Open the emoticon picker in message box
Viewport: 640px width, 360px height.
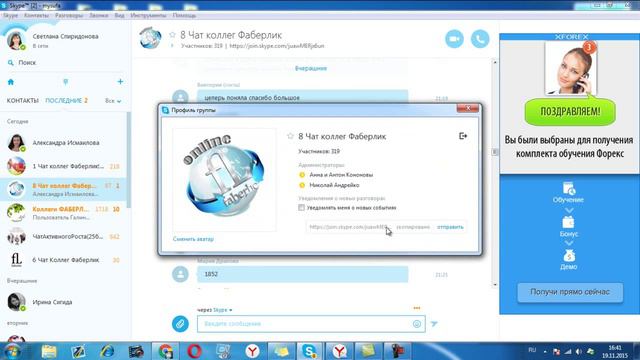point(417,324)
